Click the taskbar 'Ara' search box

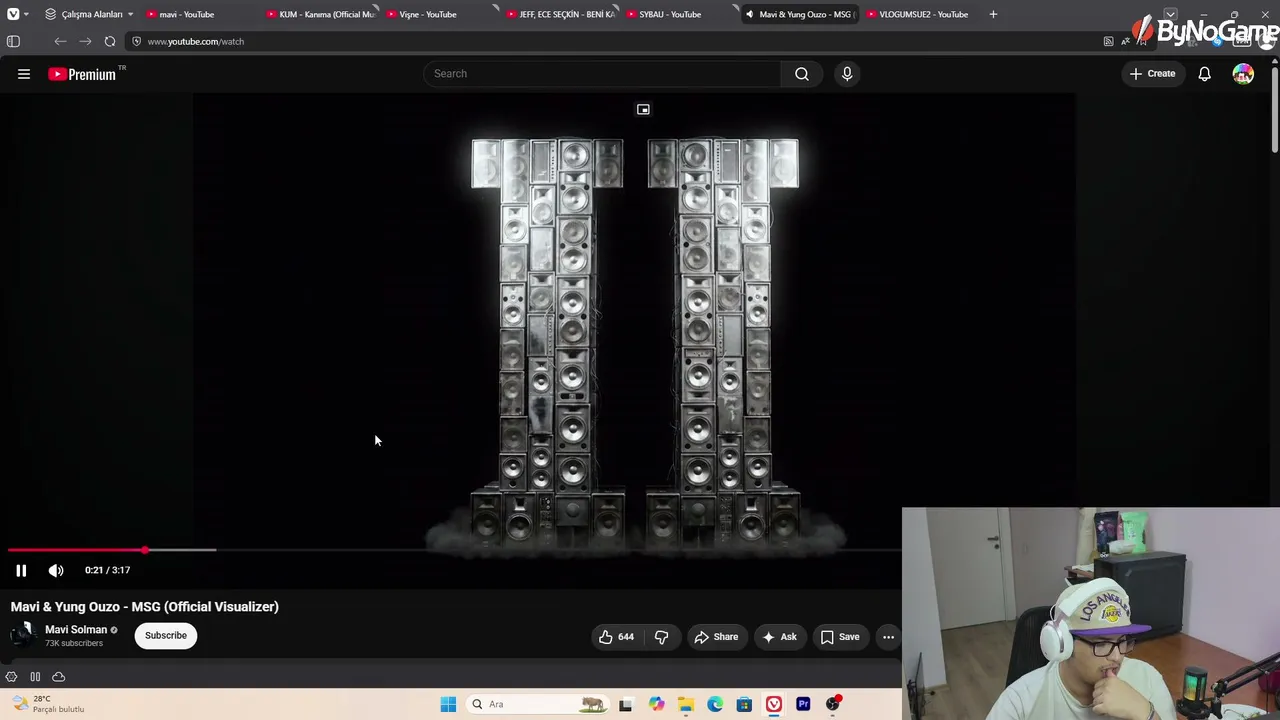point(538,704)
